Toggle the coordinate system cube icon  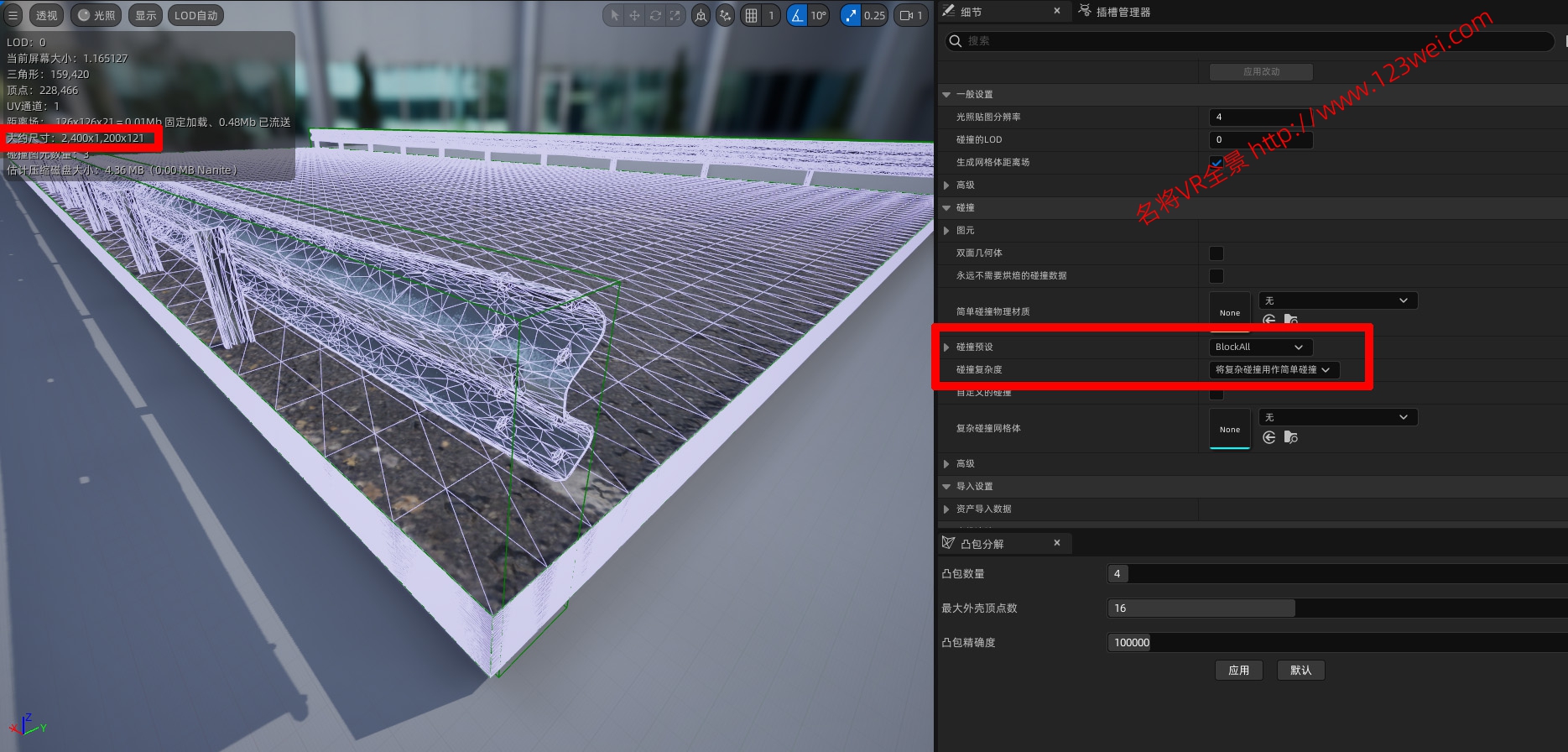pyautogui.click(x=701, y=15)
